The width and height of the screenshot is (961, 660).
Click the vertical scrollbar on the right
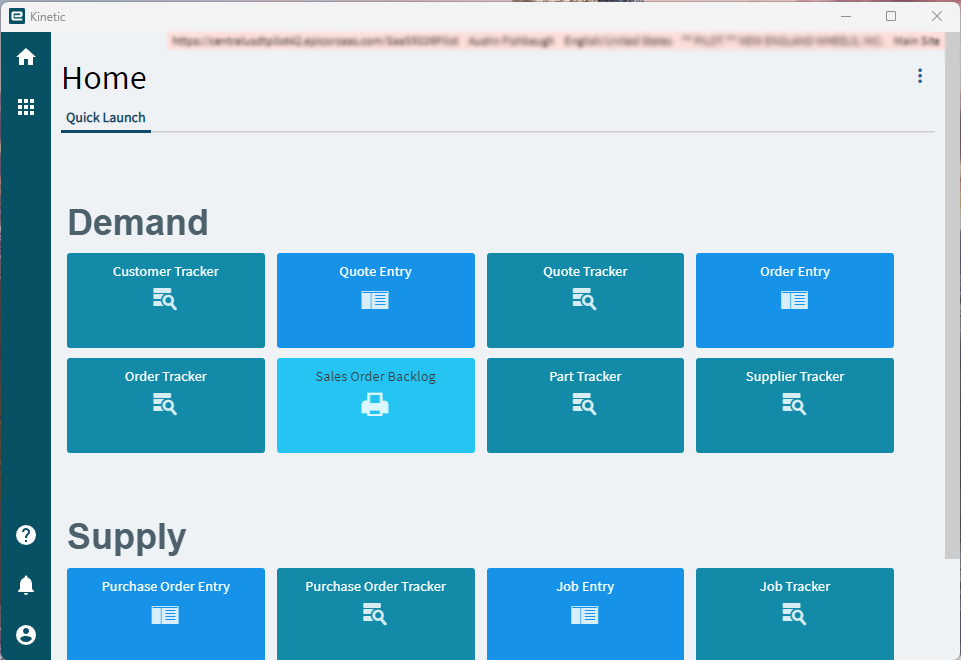(x=952, y=296)
